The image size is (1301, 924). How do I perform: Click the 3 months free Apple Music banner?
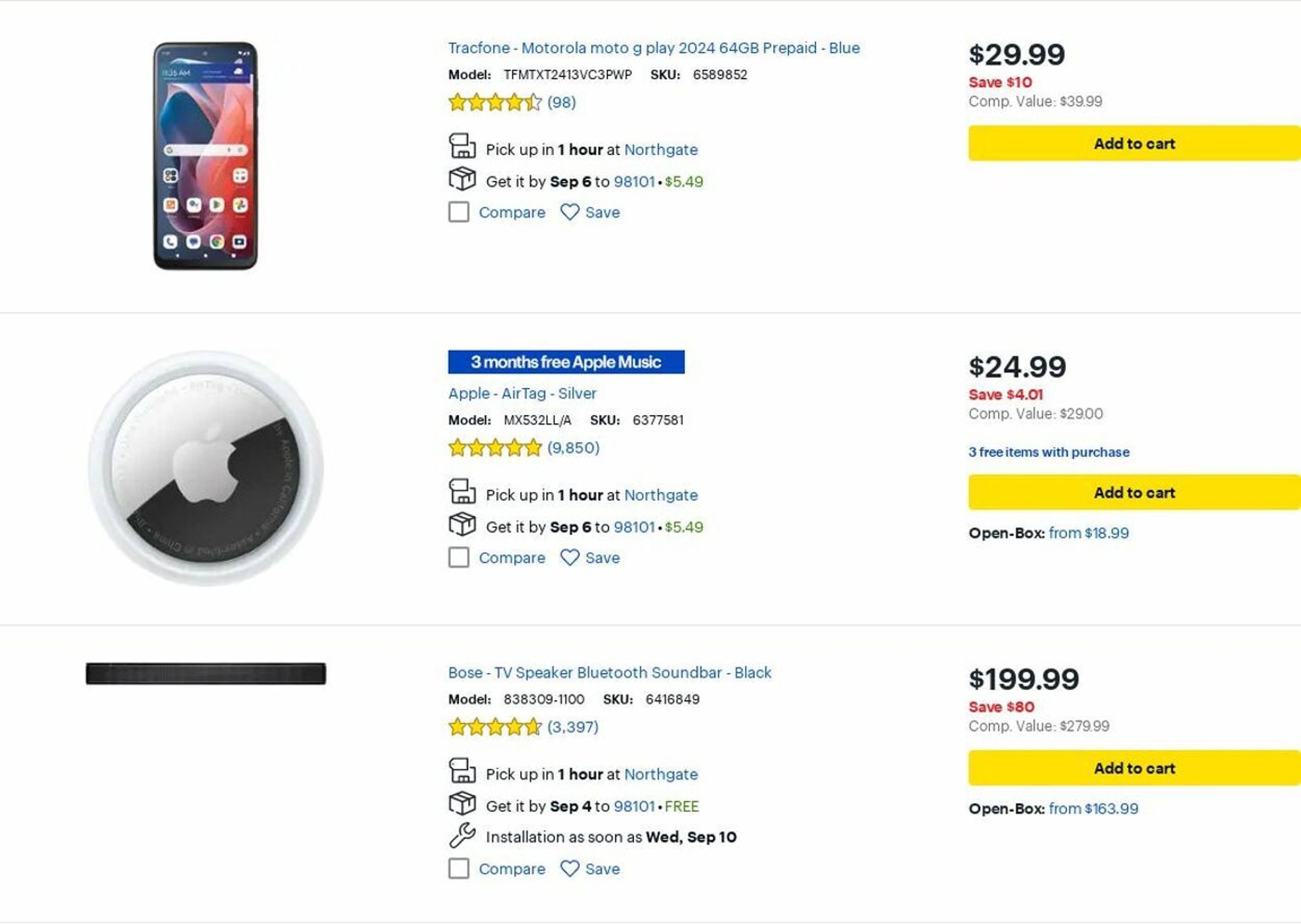(x=566, y=362)
